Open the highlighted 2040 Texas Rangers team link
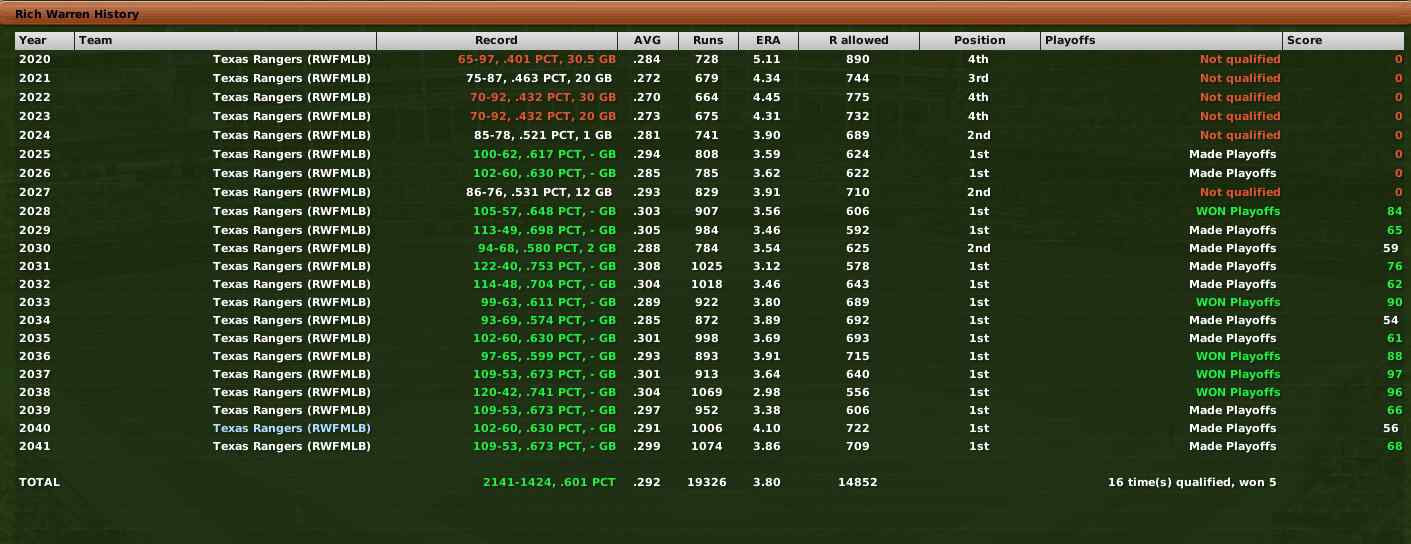 292,427
